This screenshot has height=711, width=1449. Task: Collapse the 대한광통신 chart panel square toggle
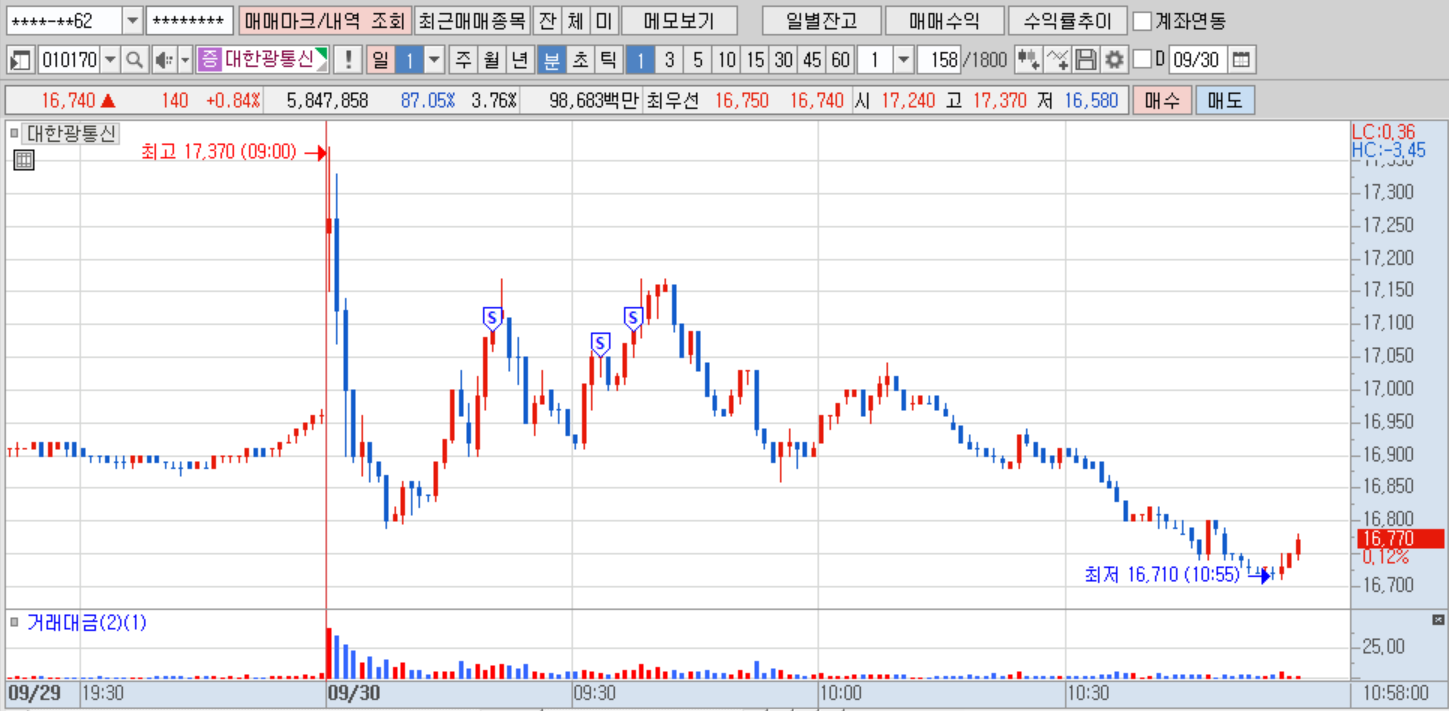[14, 132]
